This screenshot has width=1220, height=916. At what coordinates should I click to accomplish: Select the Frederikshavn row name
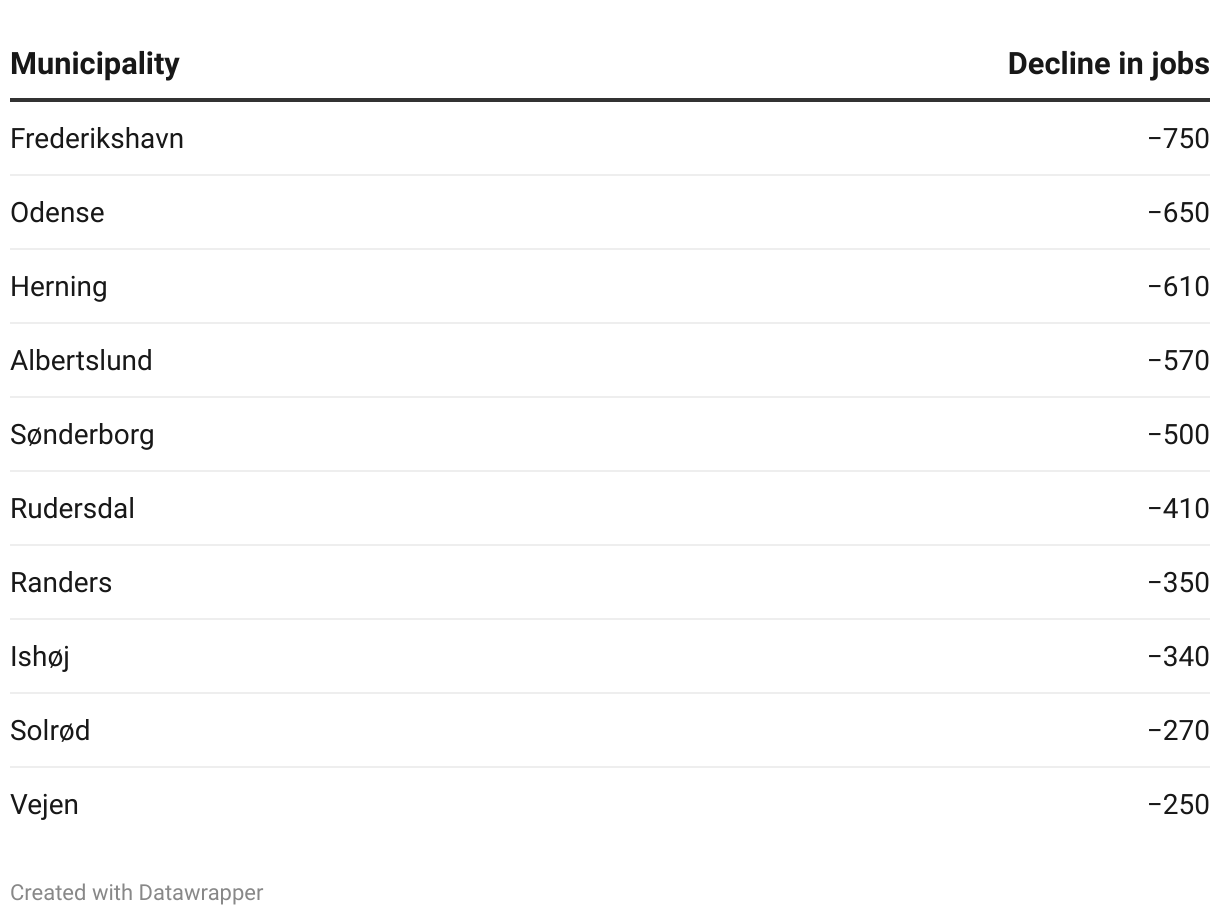click(x=97, y=138)
